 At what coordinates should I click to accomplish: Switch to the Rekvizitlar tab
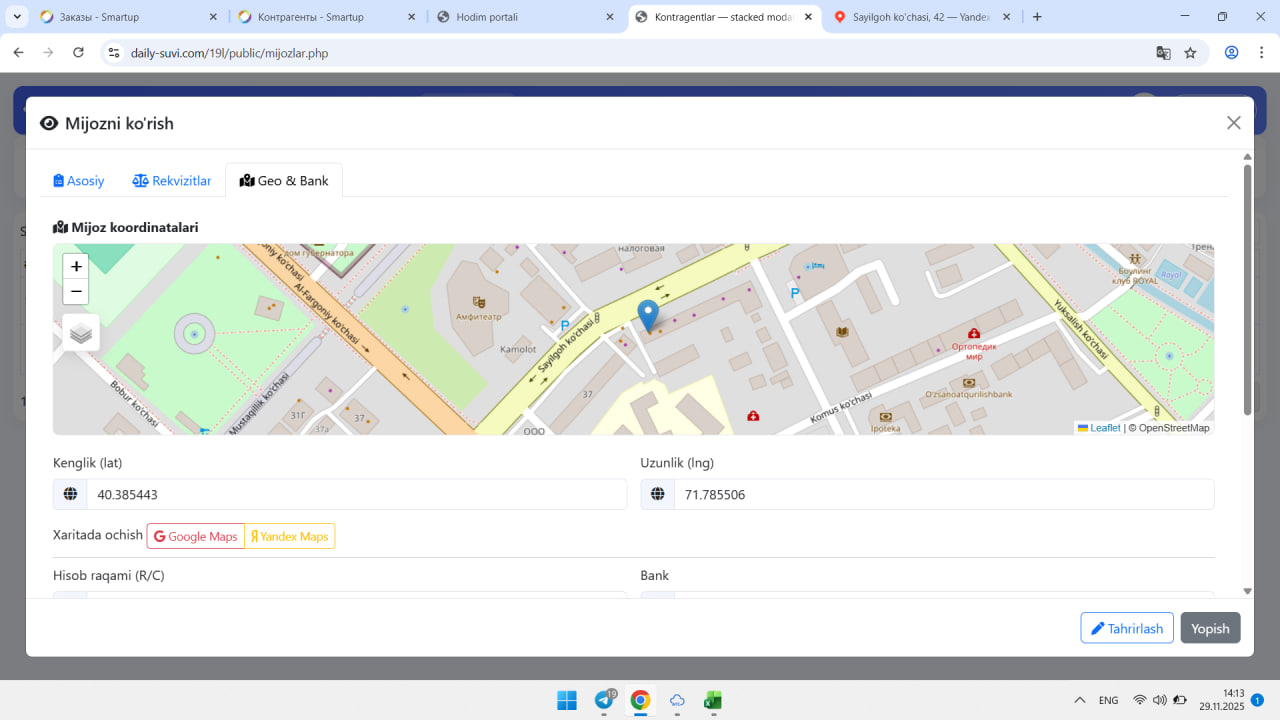pyautogui.click(x=172, y=181)
